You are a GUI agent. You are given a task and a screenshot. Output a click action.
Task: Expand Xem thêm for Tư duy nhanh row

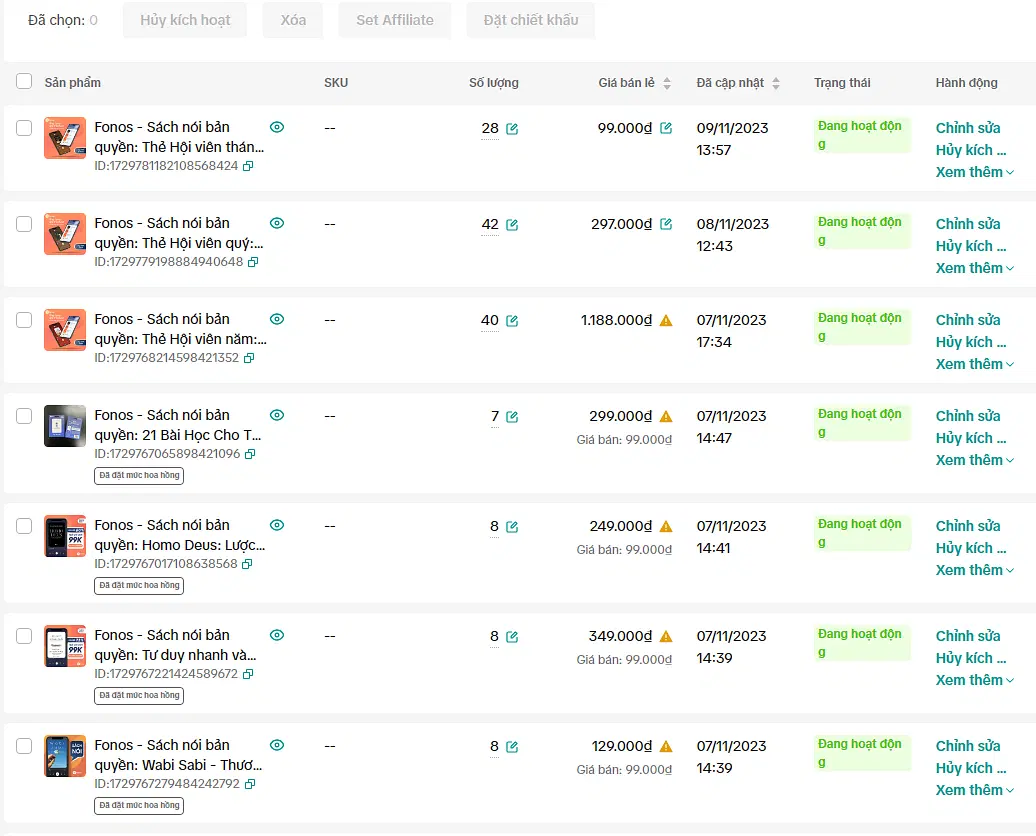tap(975, 680)
